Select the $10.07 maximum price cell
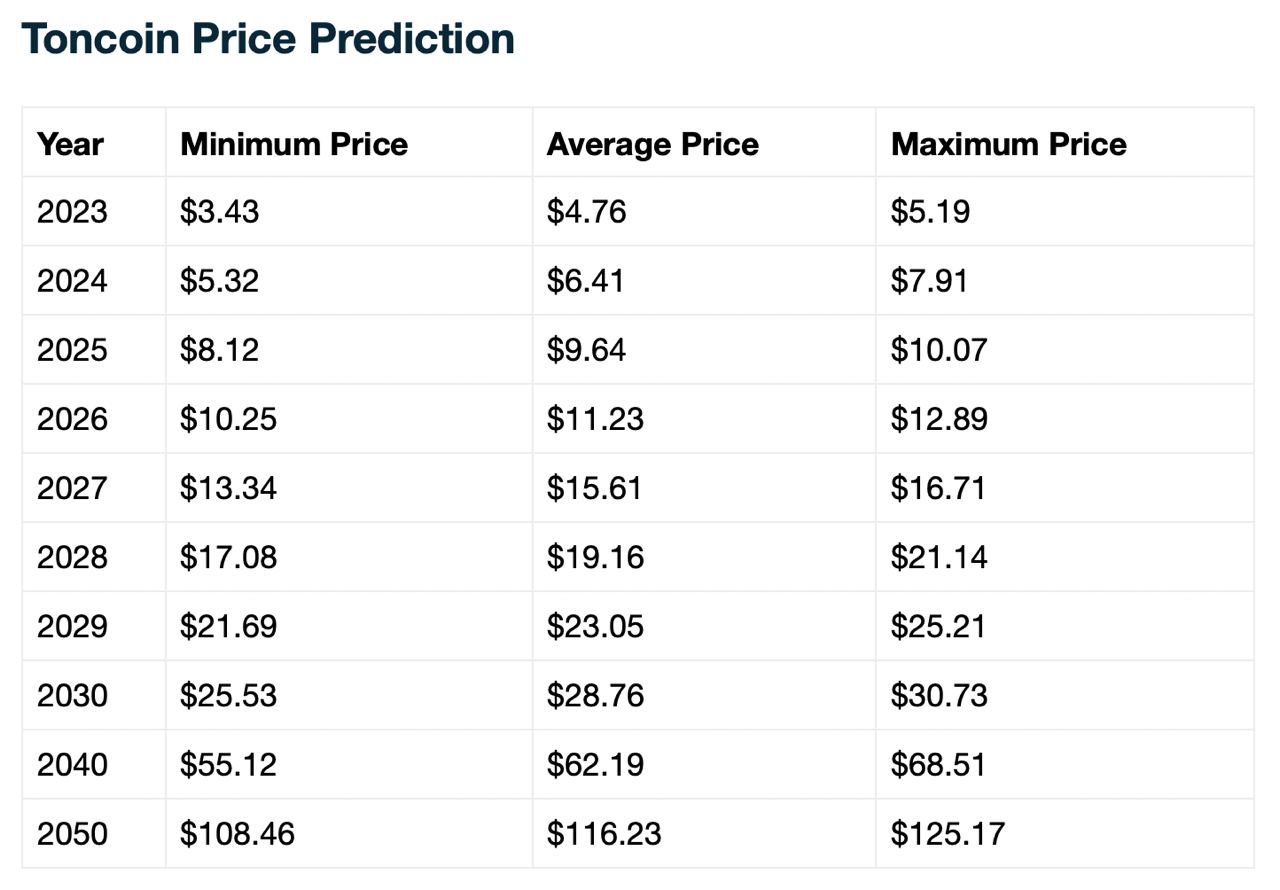Image resolution: width=1280 pixels, height=890 pixels. click(938, 350)
